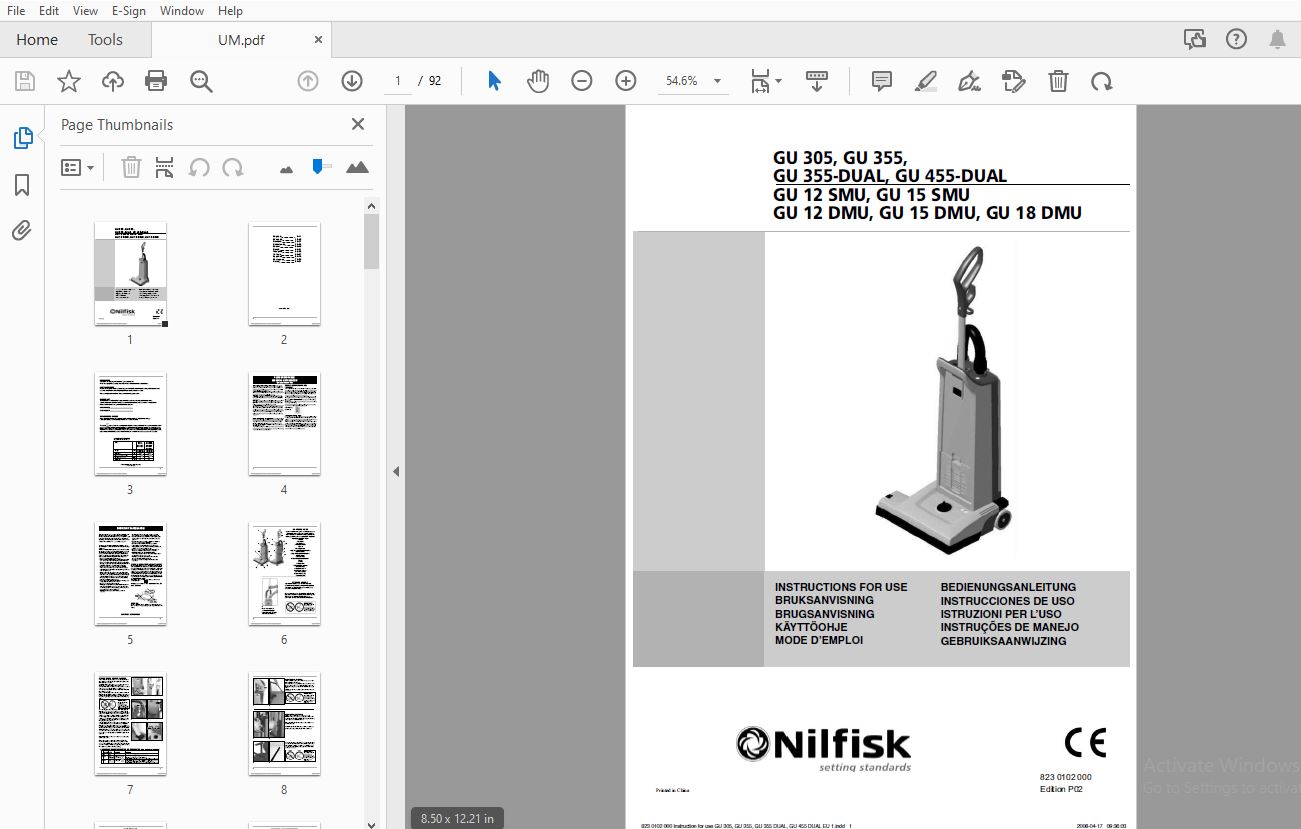Bookmark the file with the star icon
Image resolution: width=1301 pixels, height=829 pixels.
(69, 81)
